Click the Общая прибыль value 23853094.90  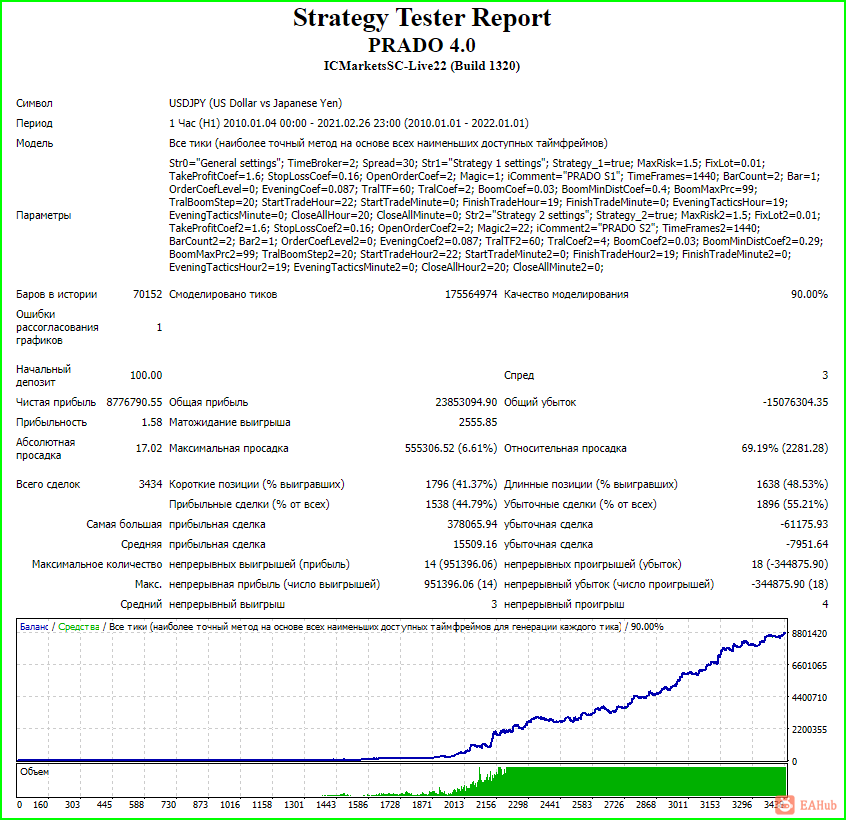466,402
